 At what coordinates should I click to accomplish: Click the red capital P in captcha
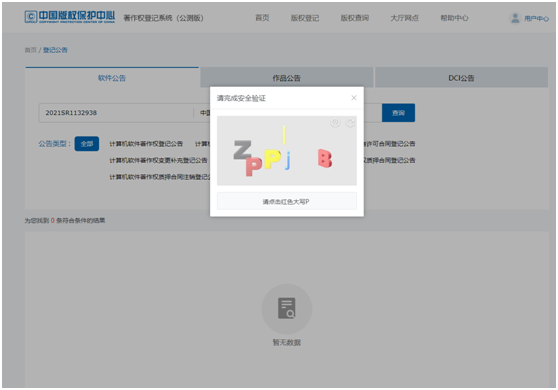pos(254,166)
